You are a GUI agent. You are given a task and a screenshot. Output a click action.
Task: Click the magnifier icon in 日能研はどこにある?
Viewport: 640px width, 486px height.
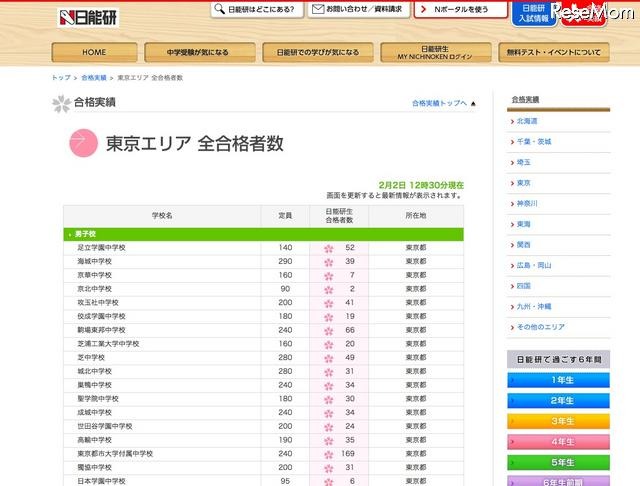click(x=219, y=9)
